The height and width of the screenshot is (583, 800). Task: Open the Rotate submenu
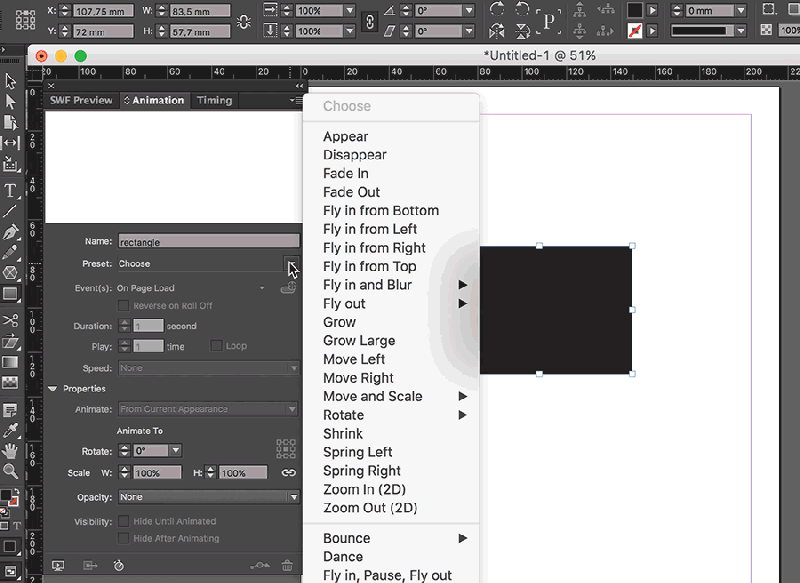click(391, 415)
